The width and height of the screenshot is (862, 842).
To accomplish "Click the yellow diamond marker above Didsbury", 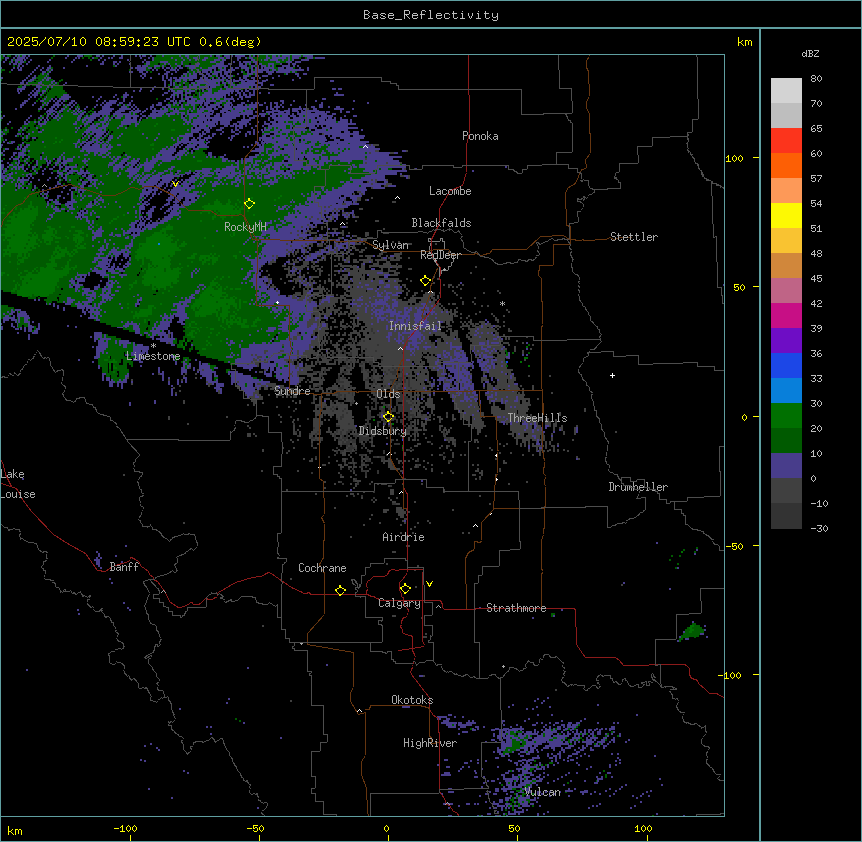I will click(x=388, y=417).
